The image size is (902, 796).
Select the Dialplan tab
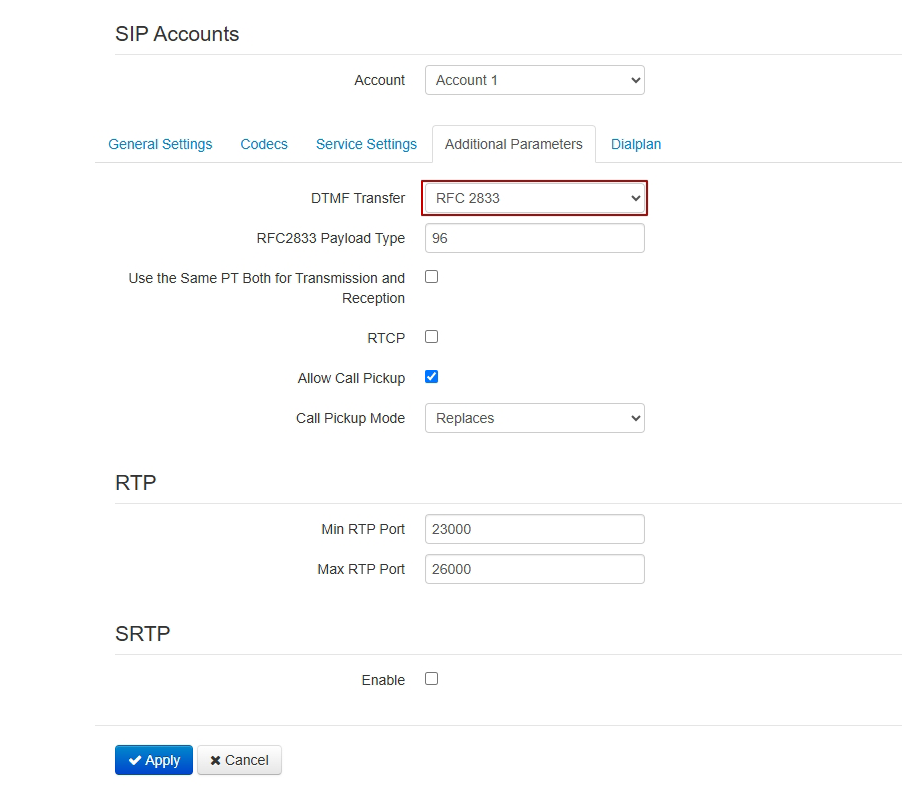[636, 144]
